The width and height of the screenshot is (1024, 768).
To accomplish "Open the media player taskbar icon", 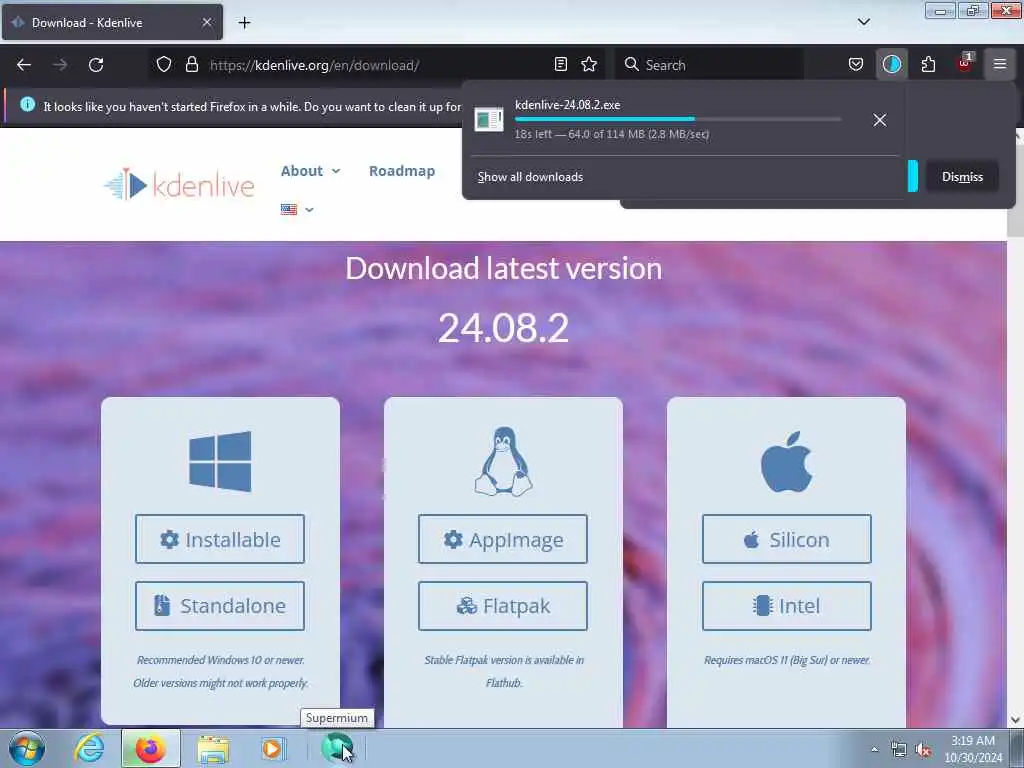I will 272,748.
